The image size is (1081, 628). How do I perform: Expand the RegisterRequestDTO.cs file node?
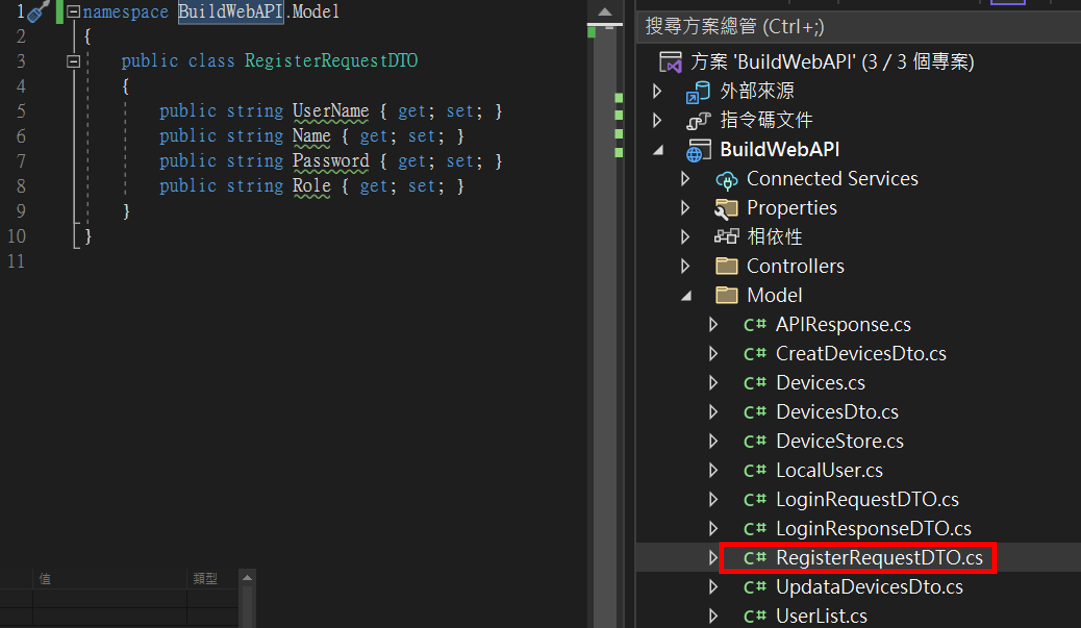coord(714,558)
